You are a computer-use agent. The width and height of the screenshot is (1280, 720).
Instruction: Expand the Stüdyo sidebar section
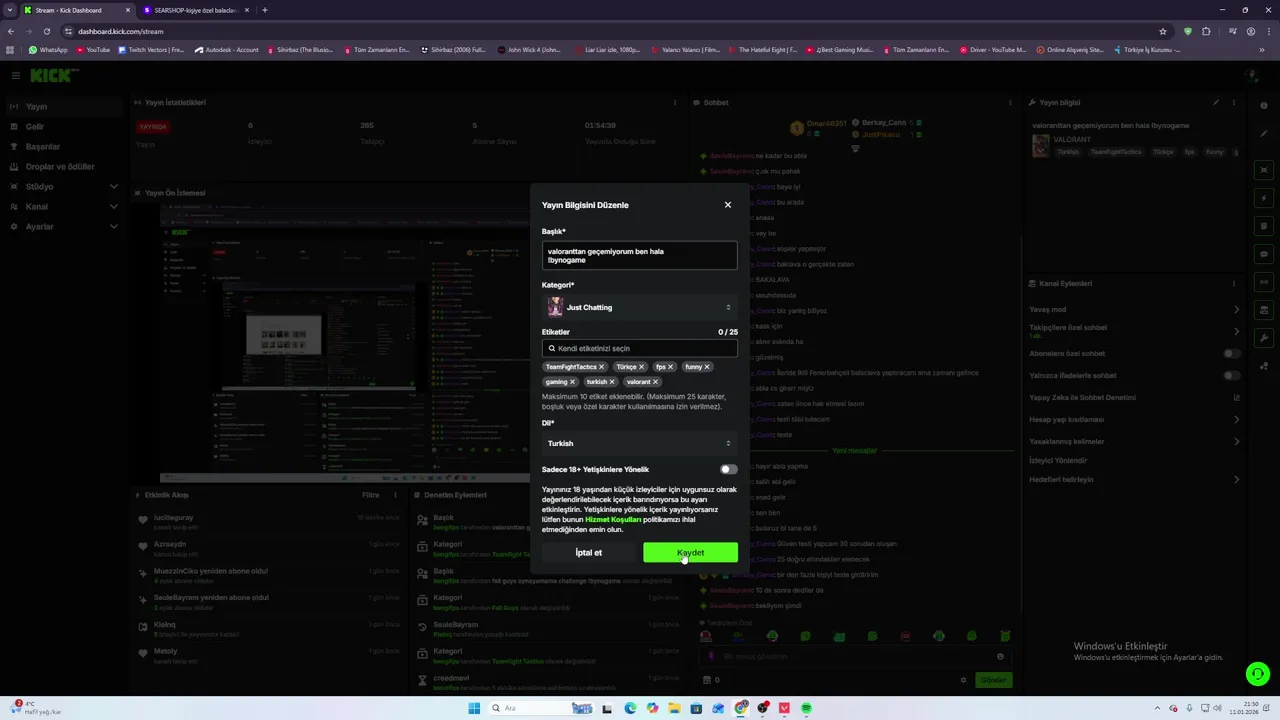tap(64, 187)
